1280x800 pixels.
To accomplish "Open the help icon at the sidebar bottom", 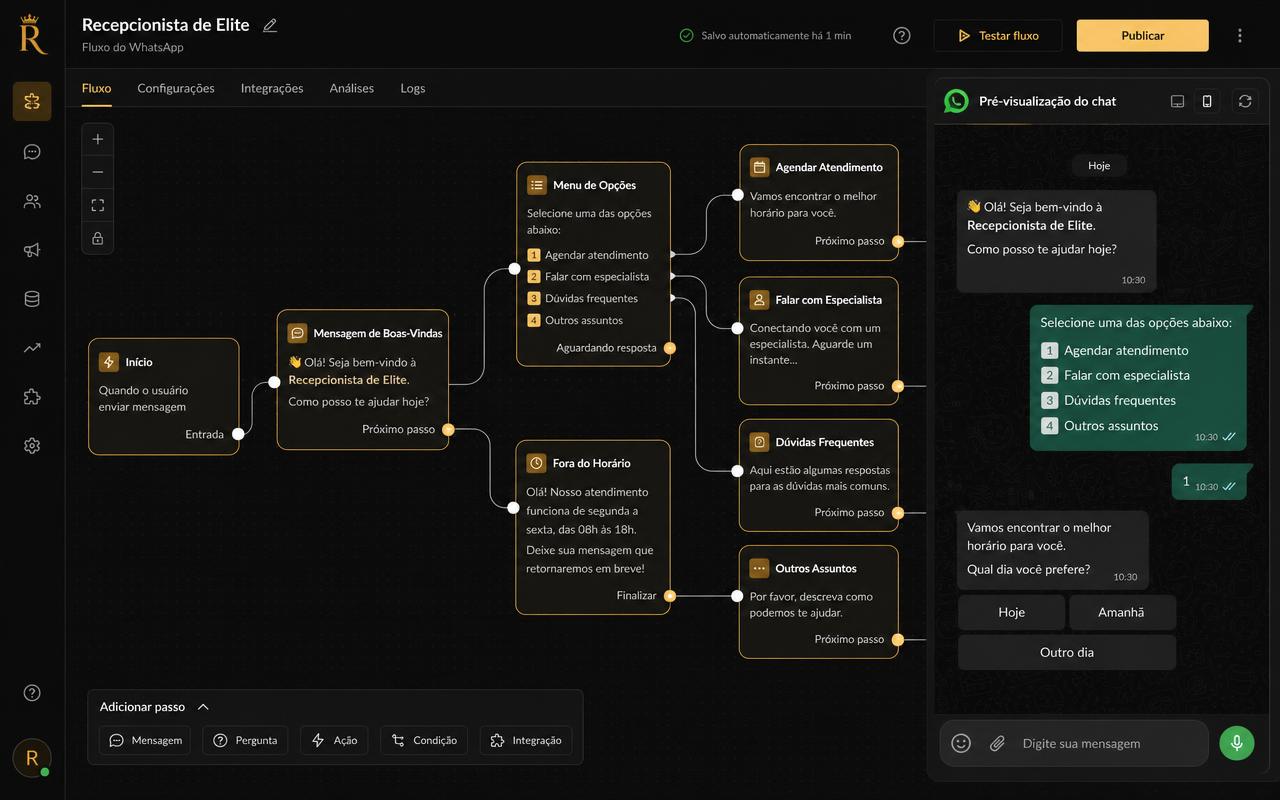I will point(32,693).
